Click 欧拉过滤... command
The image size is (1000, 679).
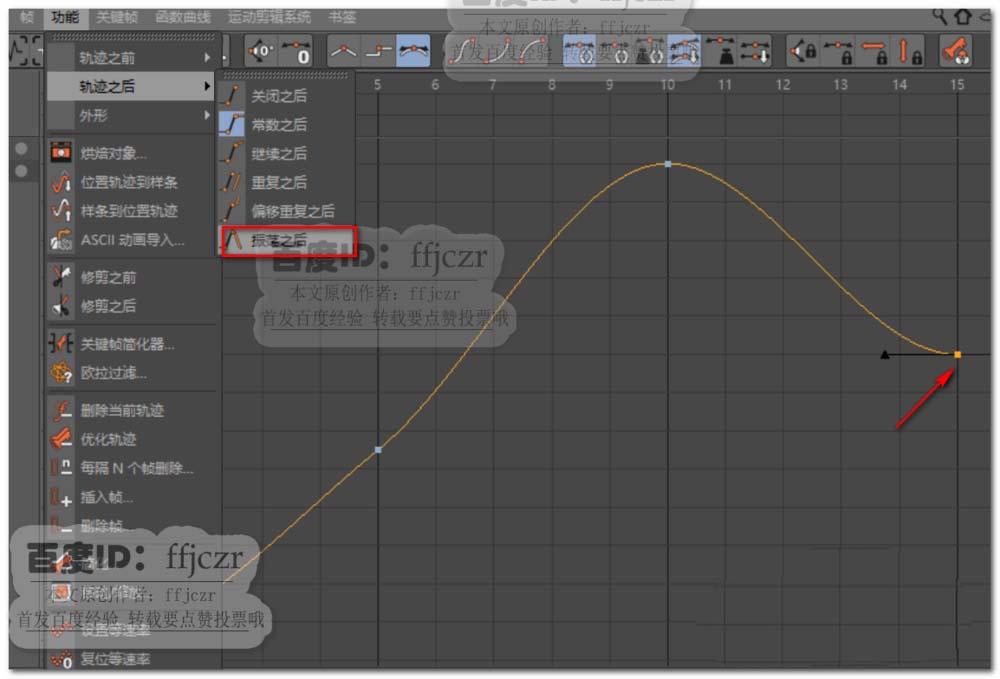coord(131,373)
